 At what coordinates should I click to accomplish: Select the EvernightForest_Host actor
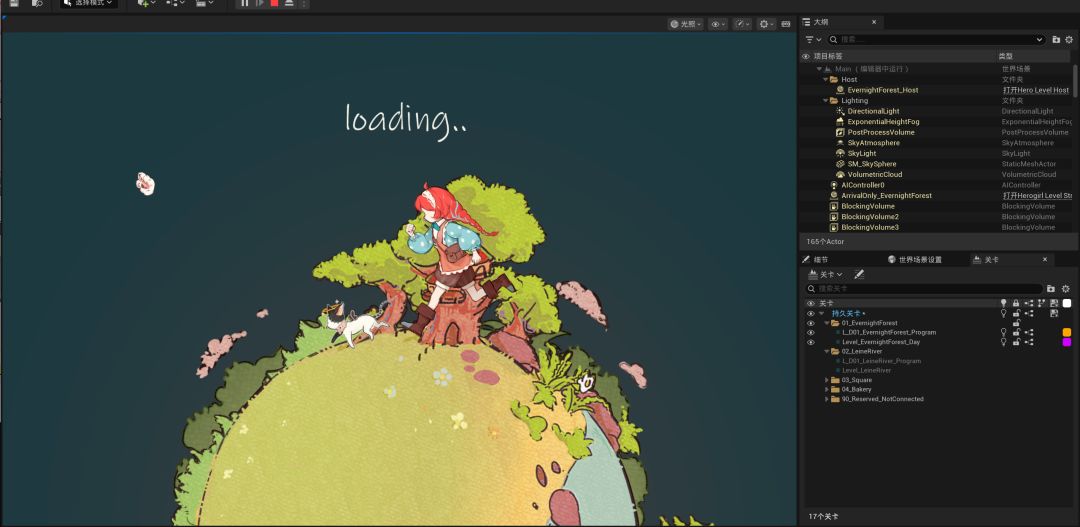point(882,90)
